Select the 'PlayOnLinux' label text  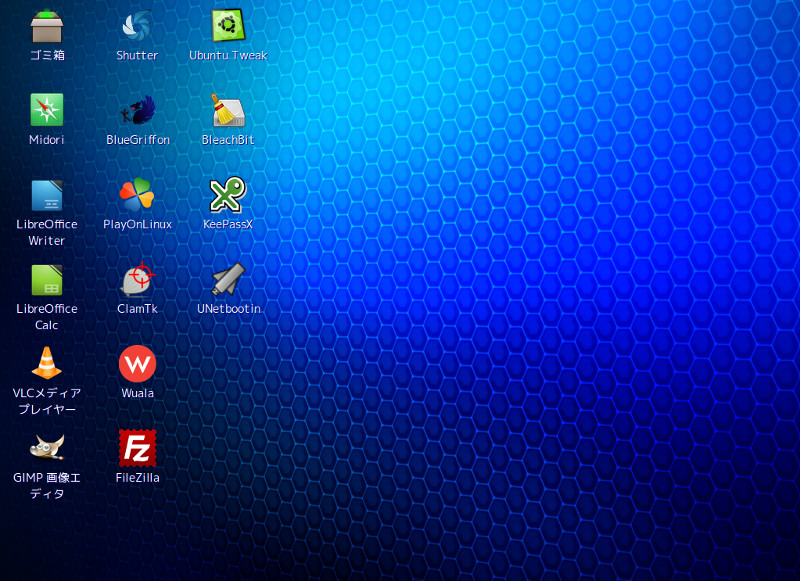pyautogui.click(x=137, y=224)
